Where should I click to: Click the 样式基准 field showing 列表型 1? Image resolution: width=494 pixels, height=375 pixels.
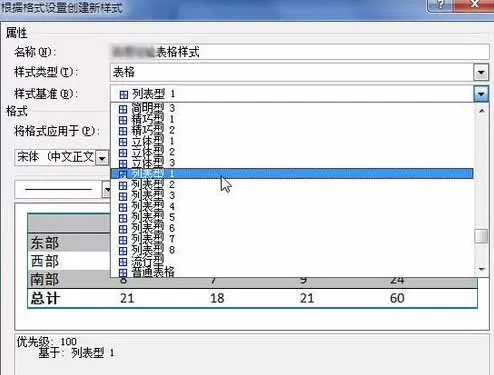(292, 94)
